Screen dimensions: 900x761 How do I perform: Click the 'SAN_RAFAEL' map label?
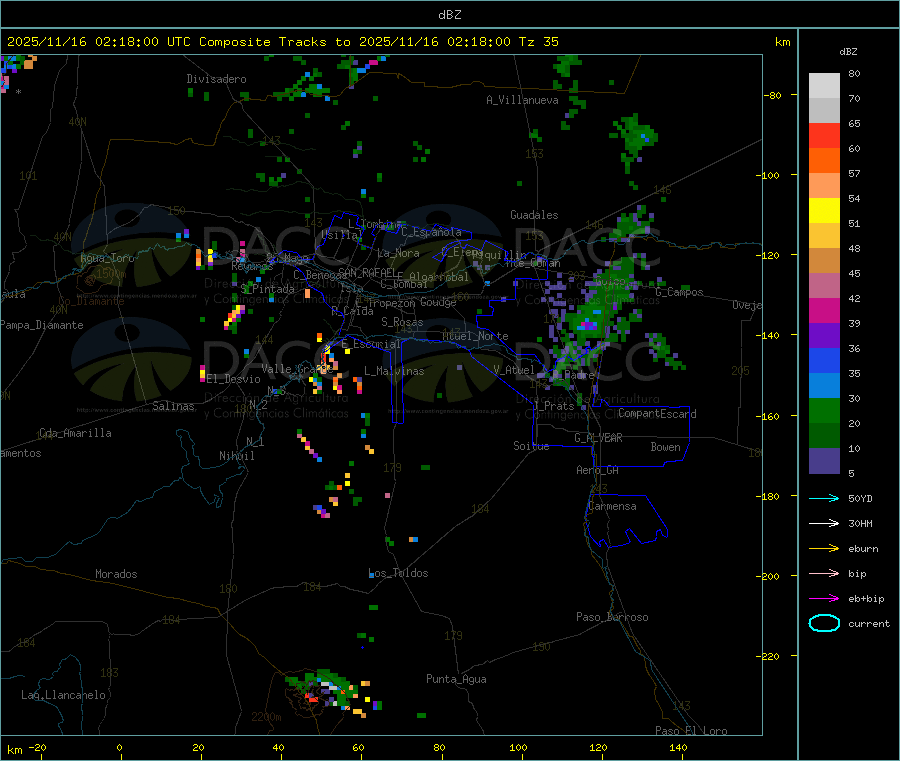point(367,272)
